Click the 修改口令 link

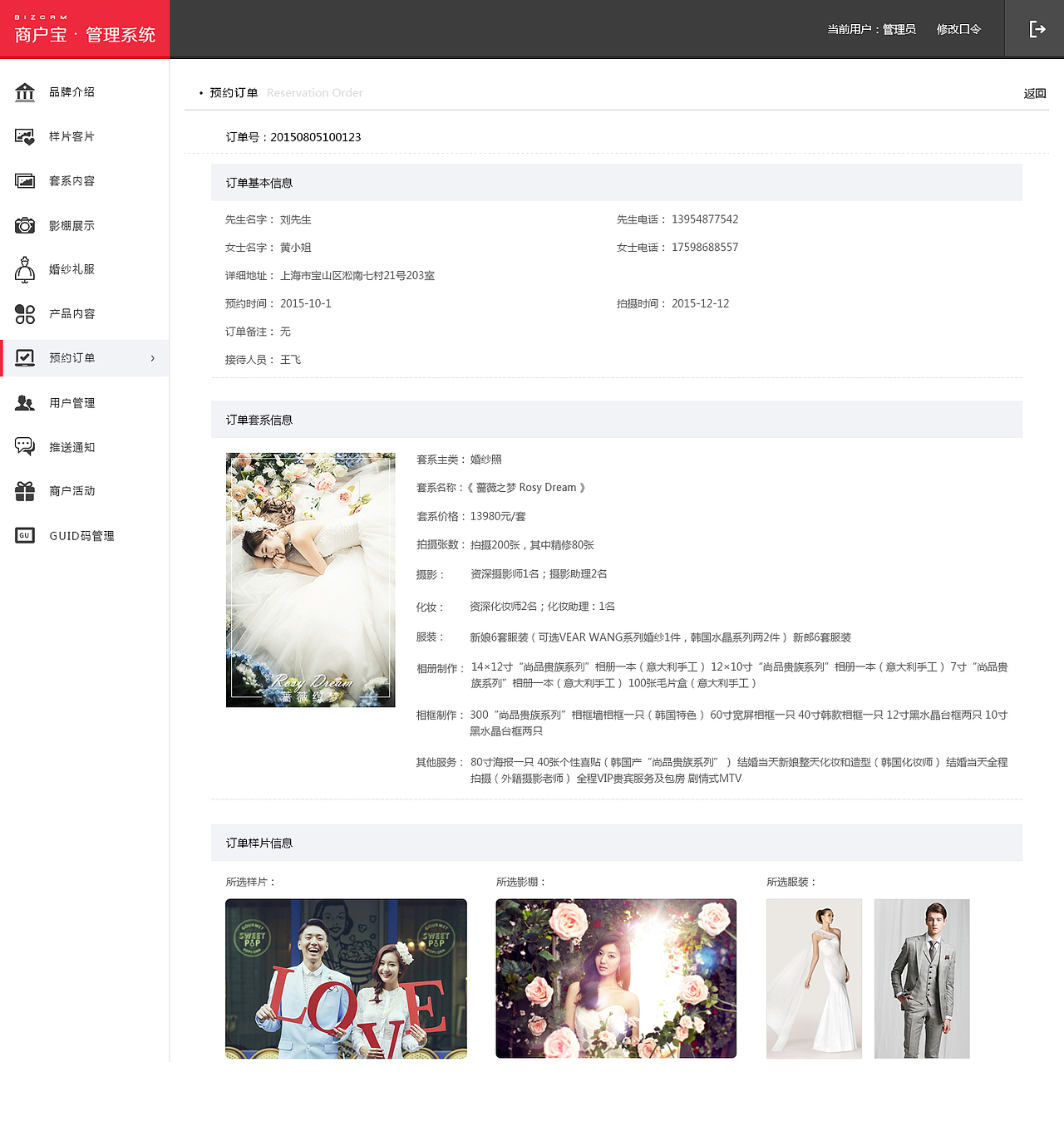[x=958, y=29]
